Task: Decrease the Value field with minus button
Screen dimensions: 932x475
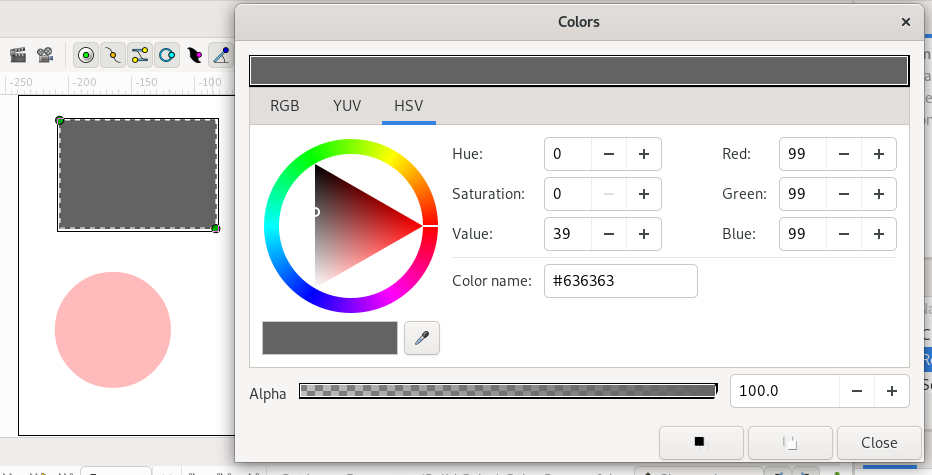Action: pos(609,234)
